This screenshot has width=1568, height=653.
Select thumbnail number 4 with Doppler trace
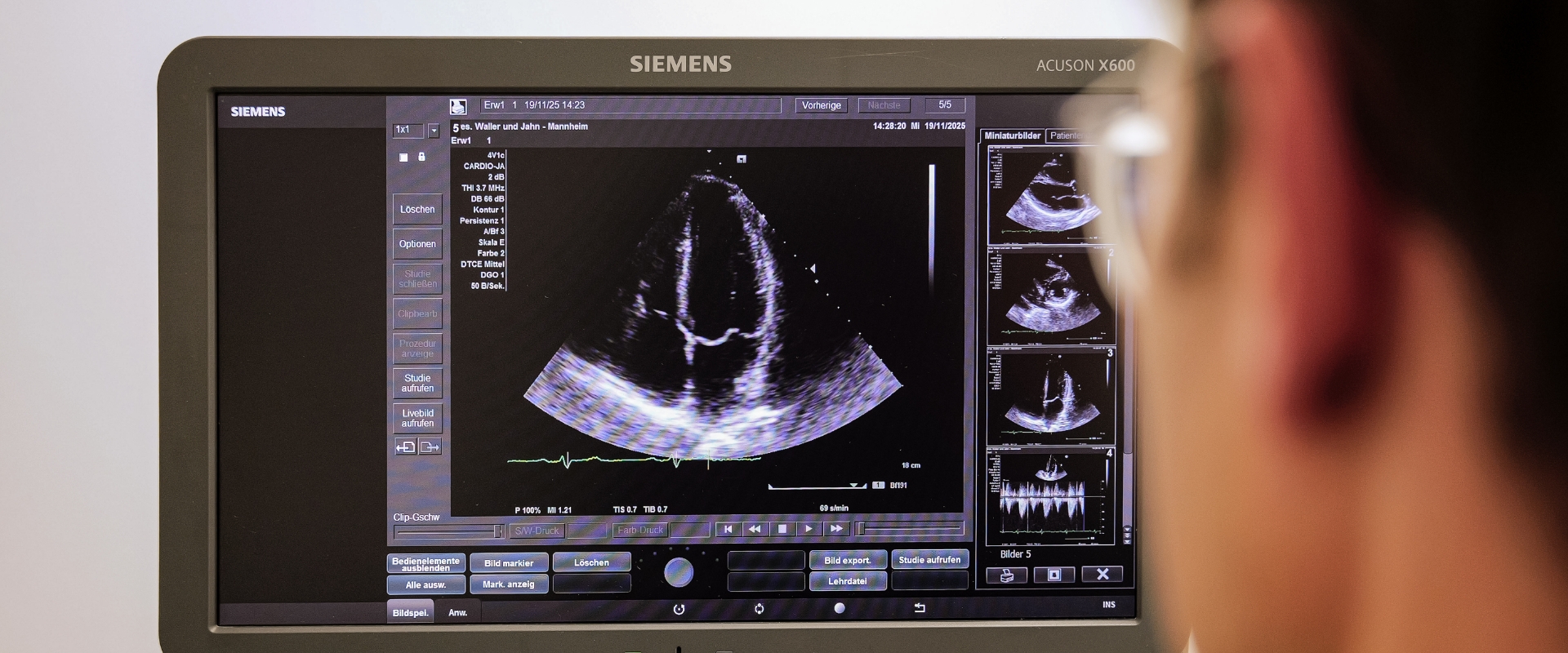click(1050, 497)
